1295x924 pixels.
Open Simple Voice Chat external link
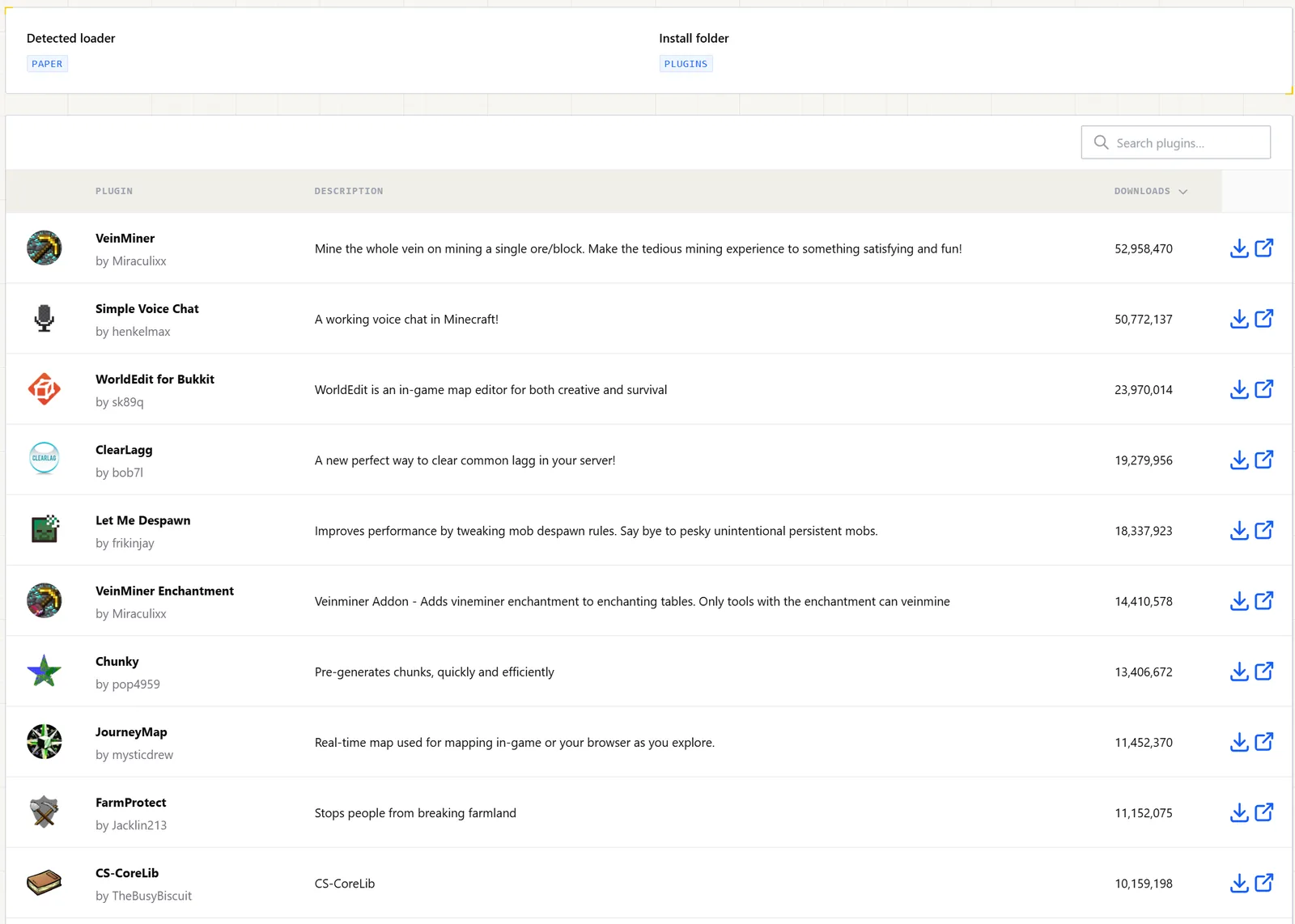point(1264,319)
